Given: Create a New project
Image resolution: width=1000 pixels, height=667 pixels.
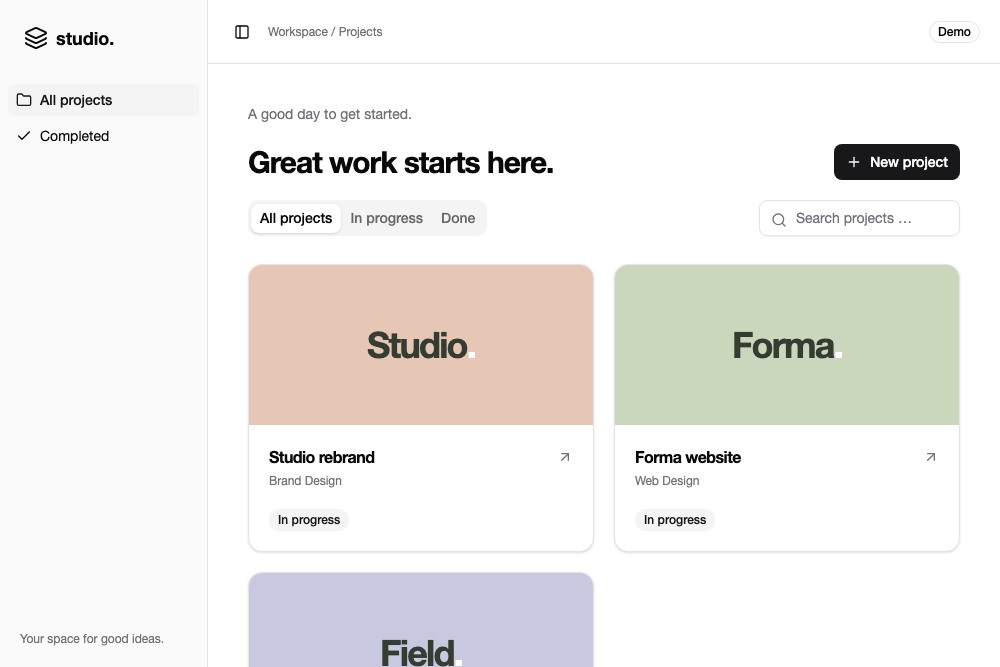Looking at the screenshot, I should (x=897, y=162).
